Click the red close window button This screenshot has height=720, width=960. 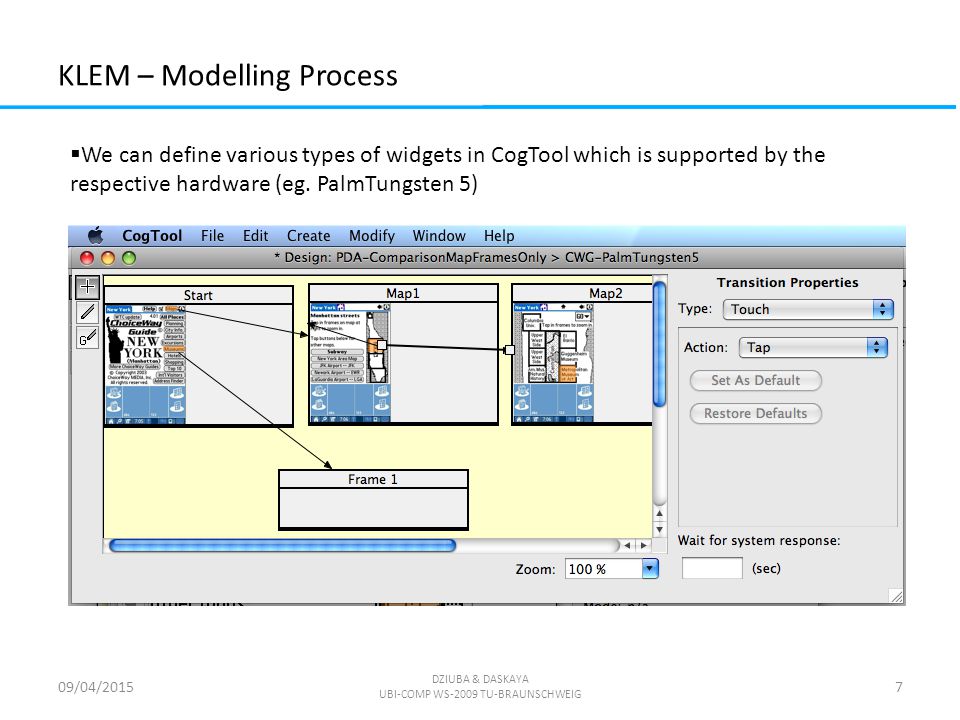(87, 258)
